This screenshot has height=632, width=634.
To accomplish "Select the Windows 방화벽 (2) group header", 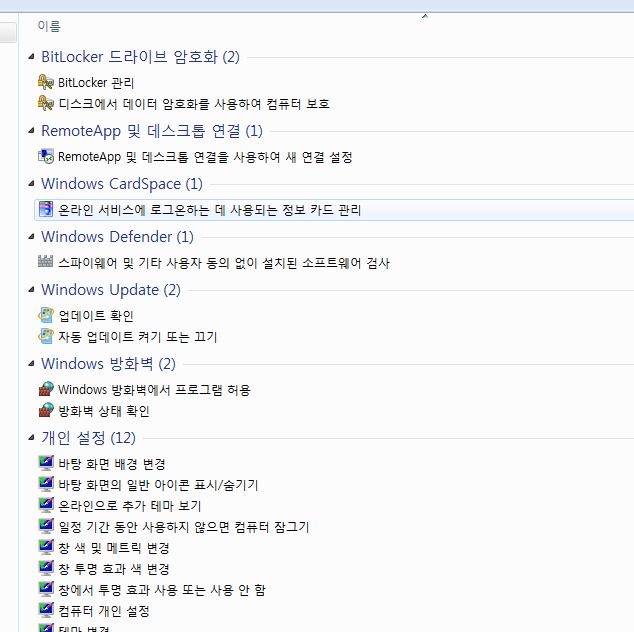I will click(108, 364).
